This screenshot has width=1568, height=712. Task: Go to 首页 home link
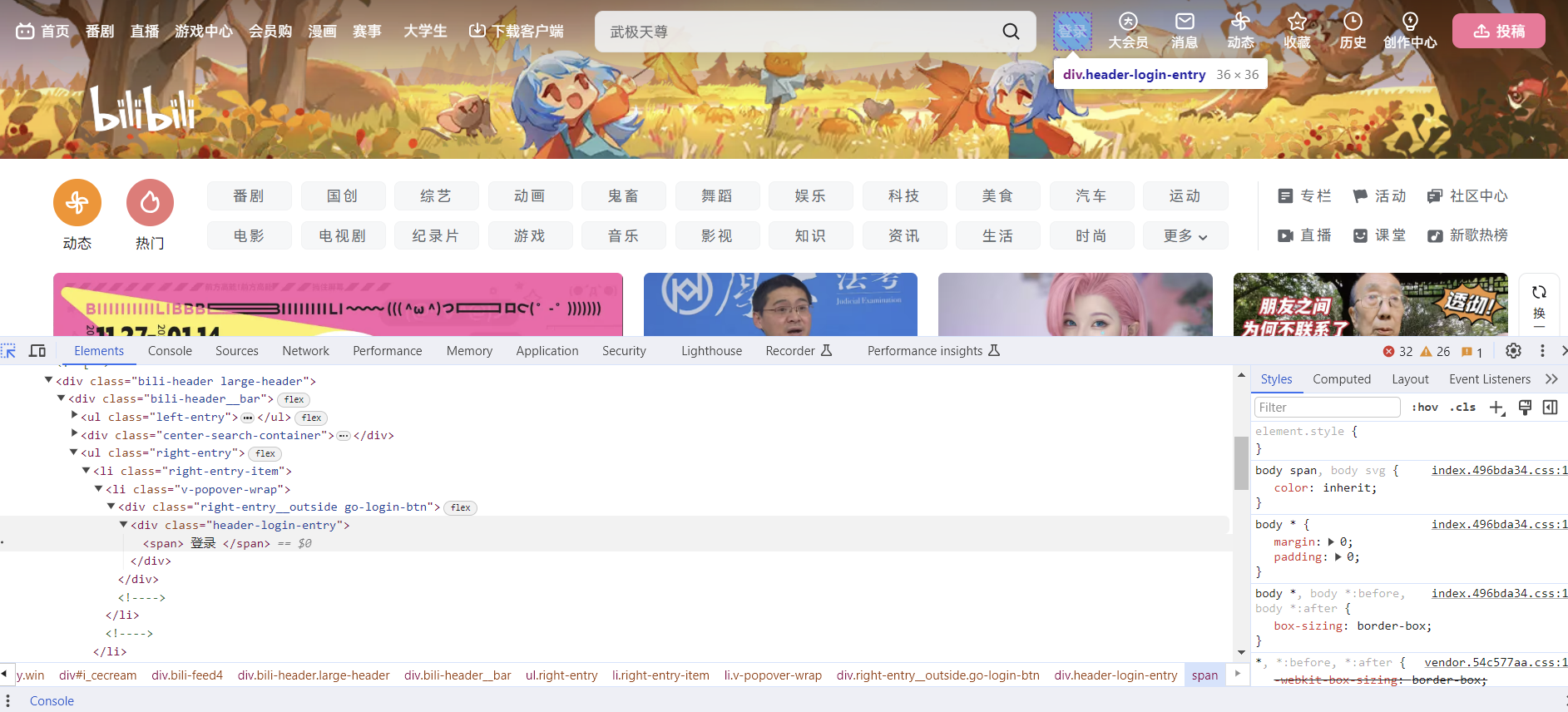tap(42, 32)
